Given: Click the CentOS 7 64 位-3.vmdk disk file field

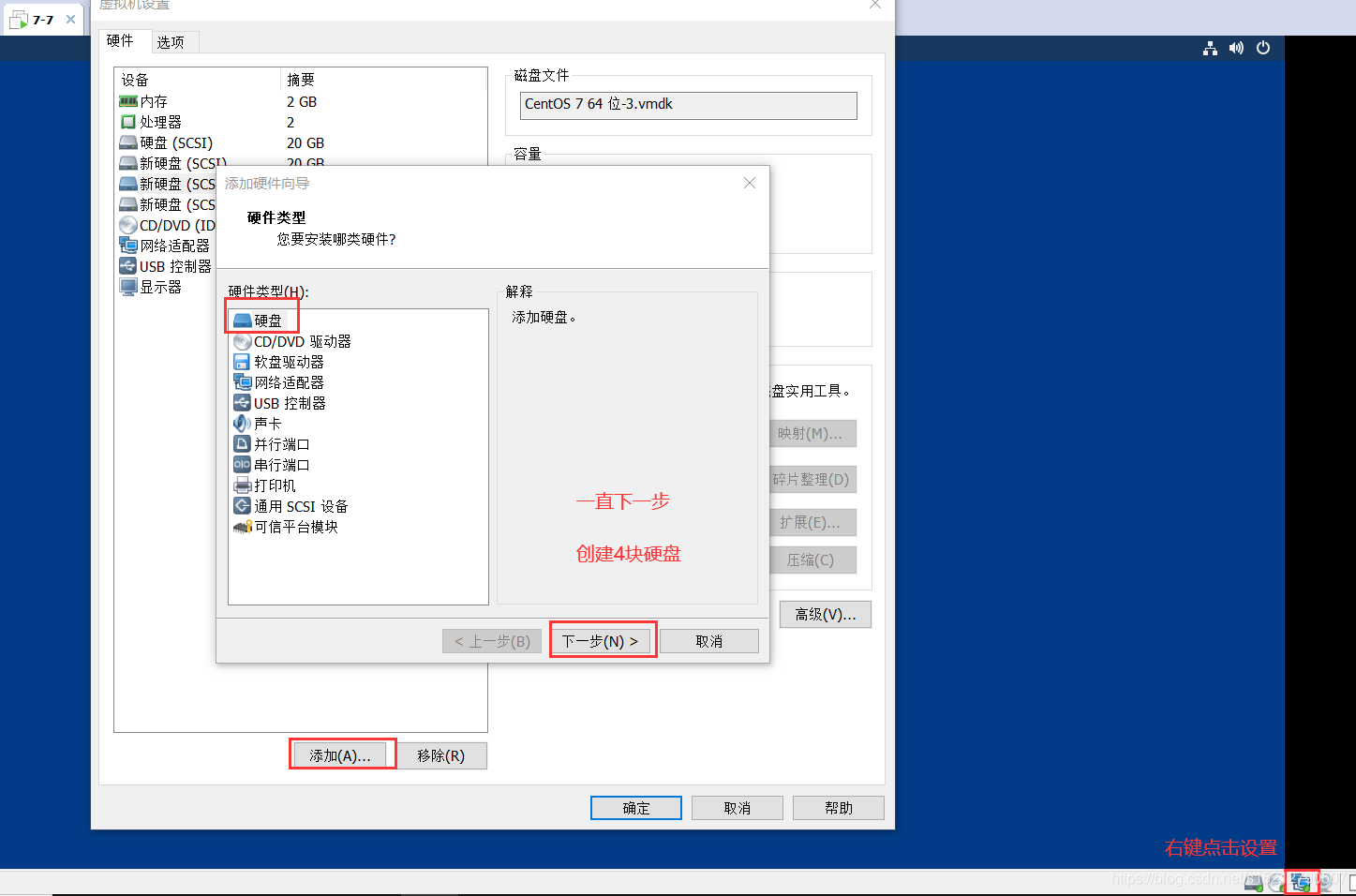Looking at the screenshot, I should [688, 105].
